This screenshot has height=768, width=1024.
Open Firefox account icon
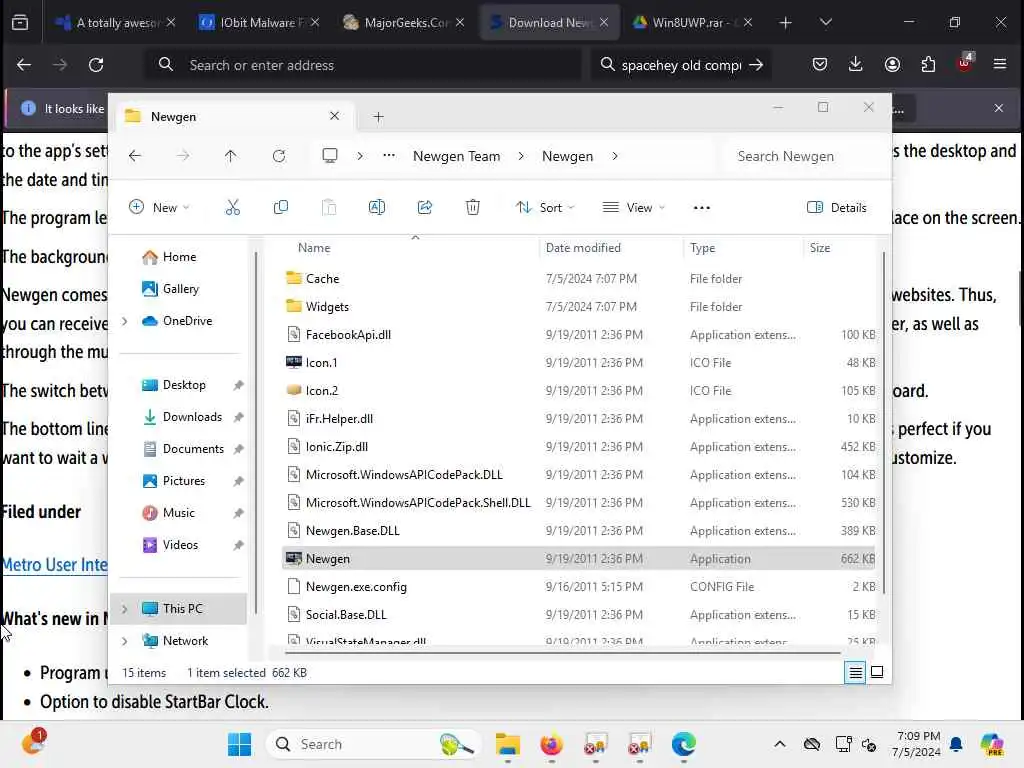pos(892,65)
